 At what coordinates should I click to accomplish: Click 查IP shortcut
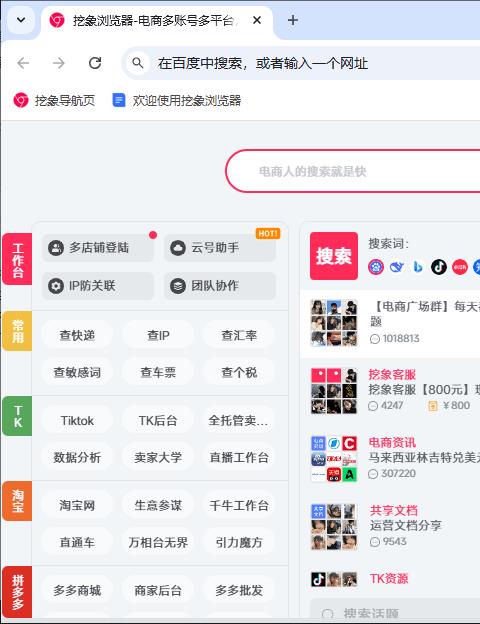click(158, 335)
